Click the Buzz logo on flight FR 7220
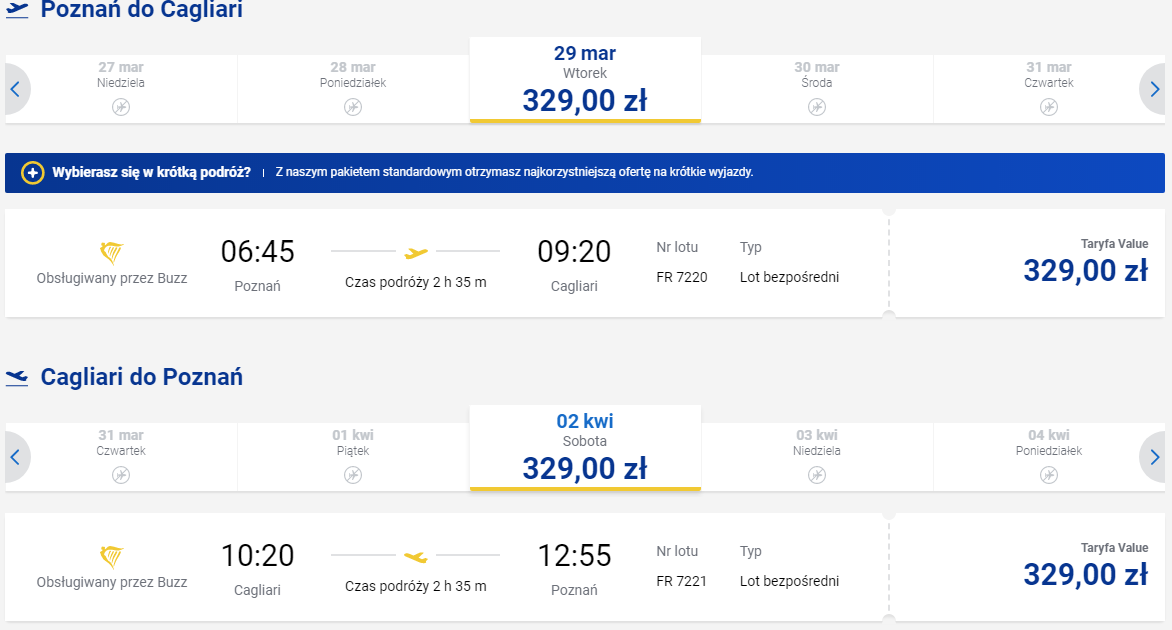Image resolution: width=1172 pixels, height=630 pixels. tap(111, 253)
